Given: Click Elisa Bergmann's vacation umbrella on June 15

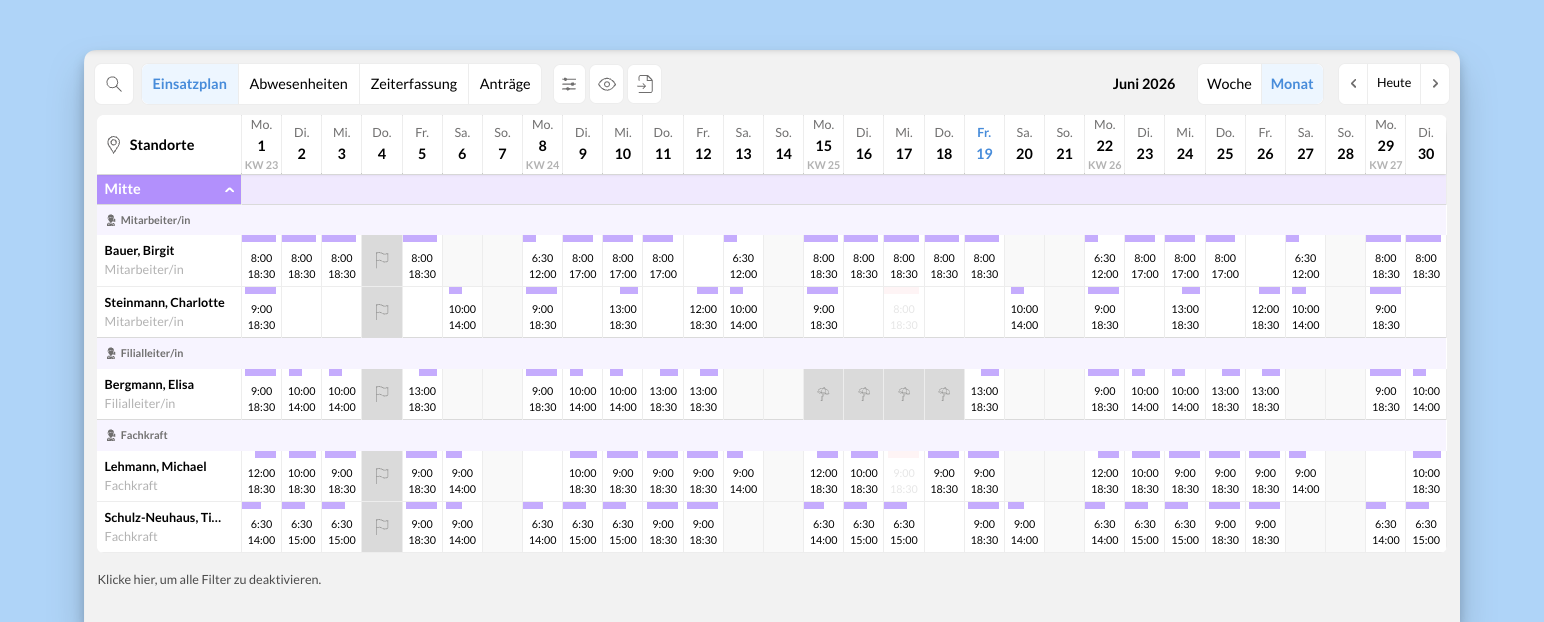Looking at the screenshot, I should (824, 394).
